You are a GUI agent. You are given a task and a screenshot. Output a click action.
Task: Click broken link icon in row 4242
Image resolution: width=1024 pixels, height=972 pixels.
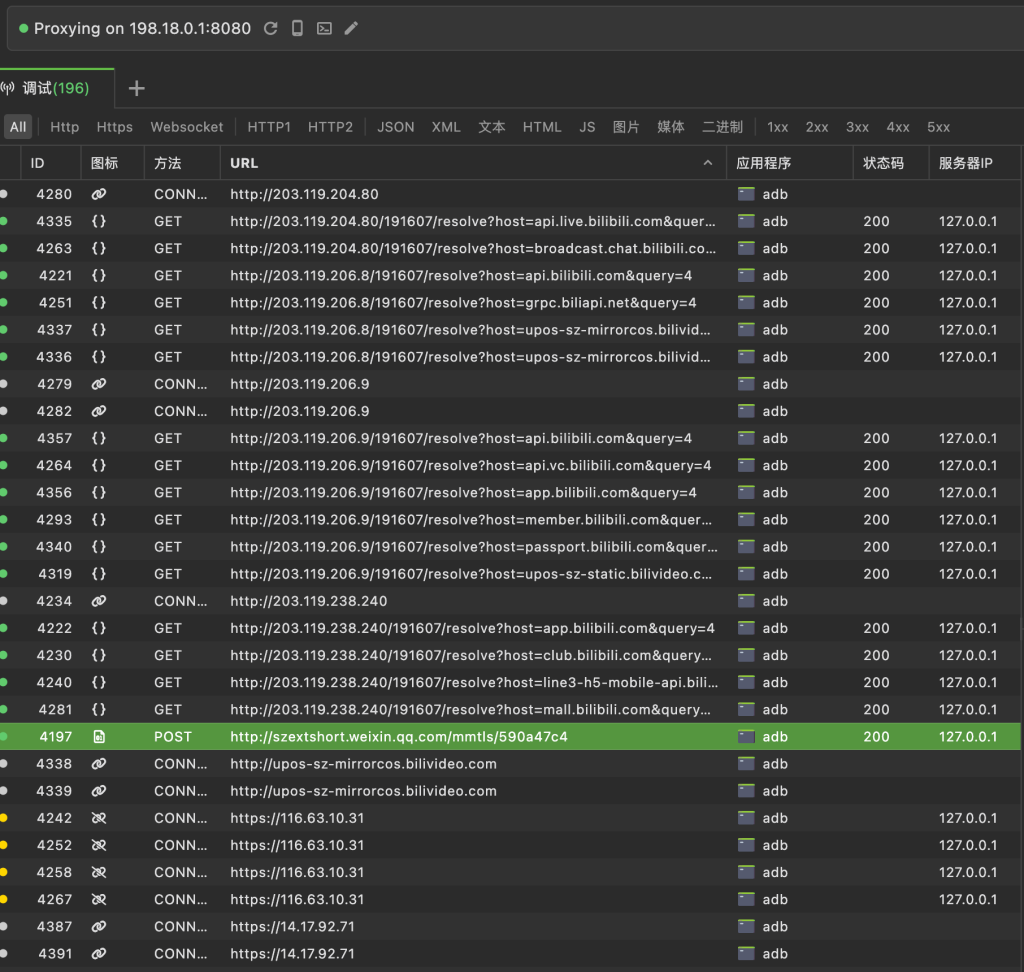pyautogui.click(x=99, y=818)
